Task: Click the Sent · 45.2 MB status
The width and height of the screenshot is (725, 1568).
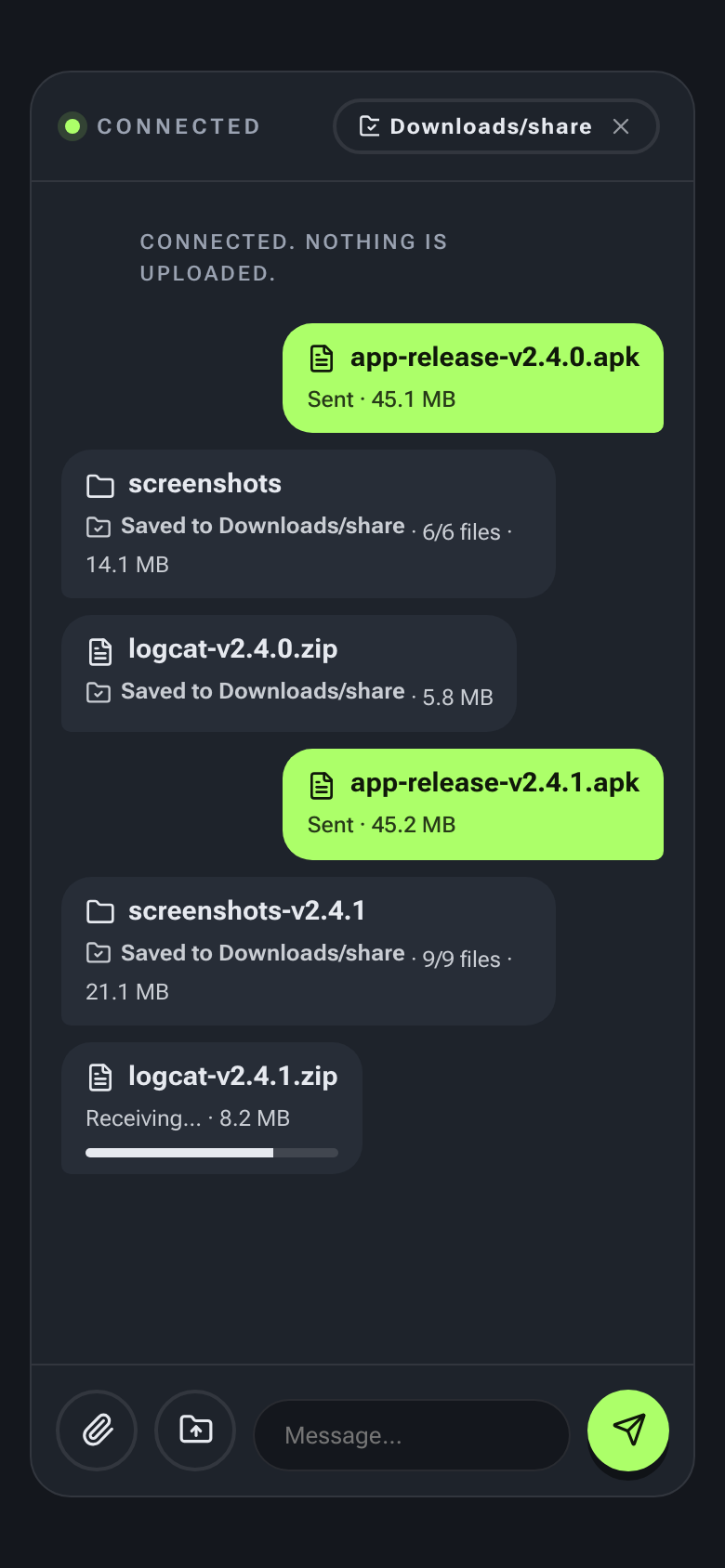Action: tap(381, 825)
